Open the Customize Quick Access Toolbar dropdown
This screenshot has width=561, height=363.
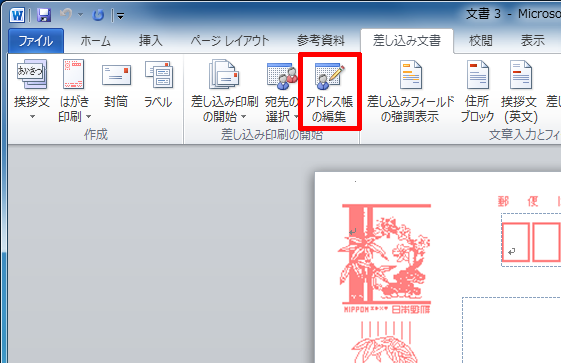click(x=121, y=16)
